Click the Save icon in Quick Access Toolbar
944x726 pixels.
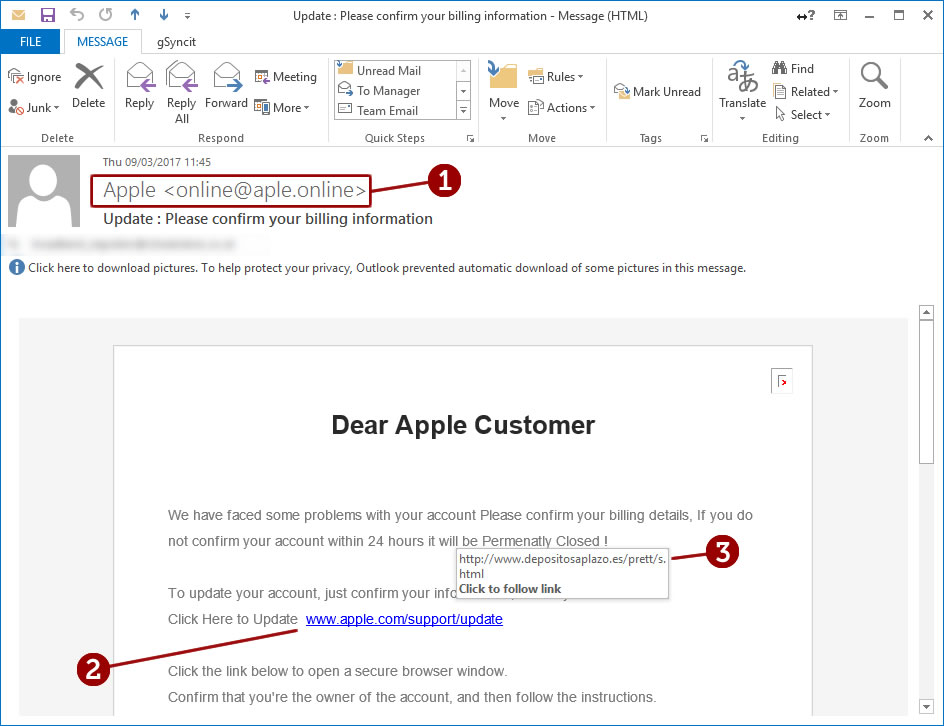(48, 15)
